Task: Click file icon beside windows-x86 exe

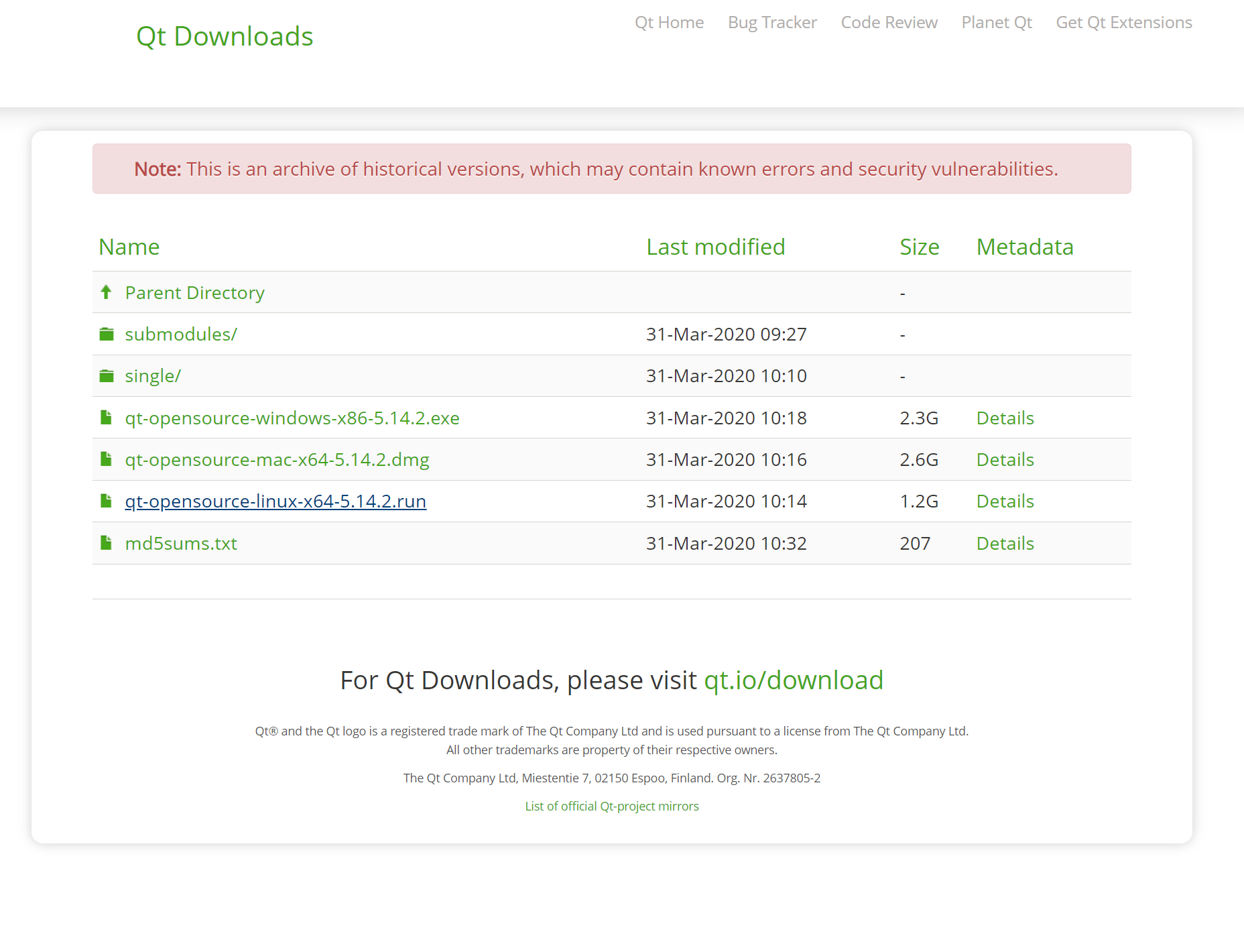Action: coord(106,418)
